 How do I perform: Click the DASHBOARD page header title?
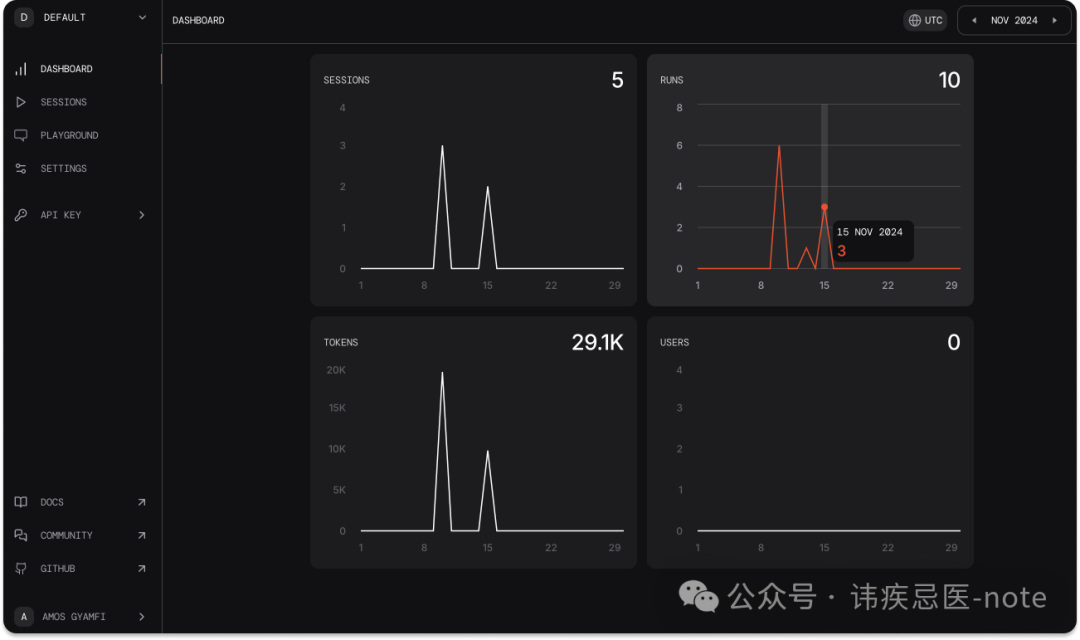[198, 21]
